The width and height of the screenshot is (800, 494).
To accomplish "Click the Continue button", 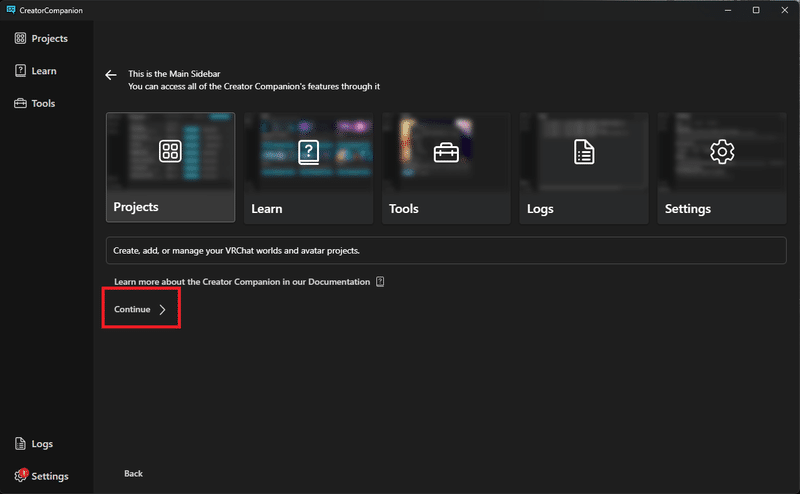I will 141,309.
